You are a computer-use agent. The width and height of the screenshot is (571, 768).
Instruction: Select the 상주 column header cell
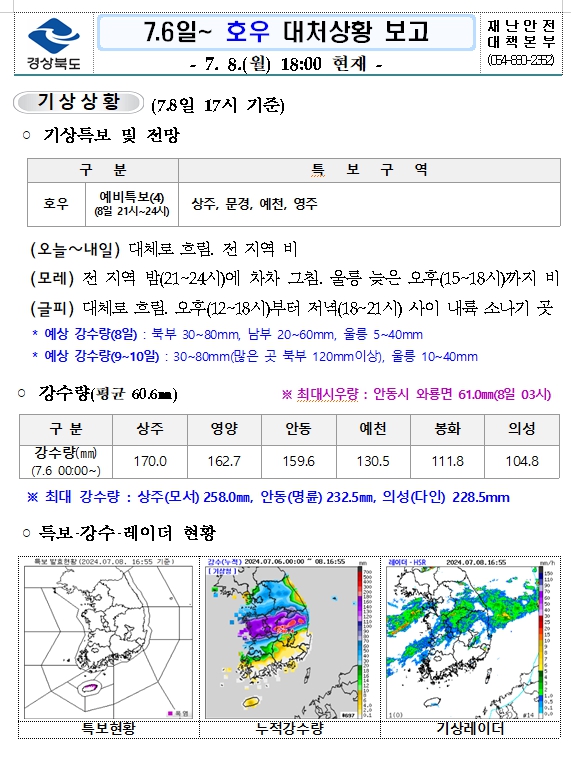150,429
